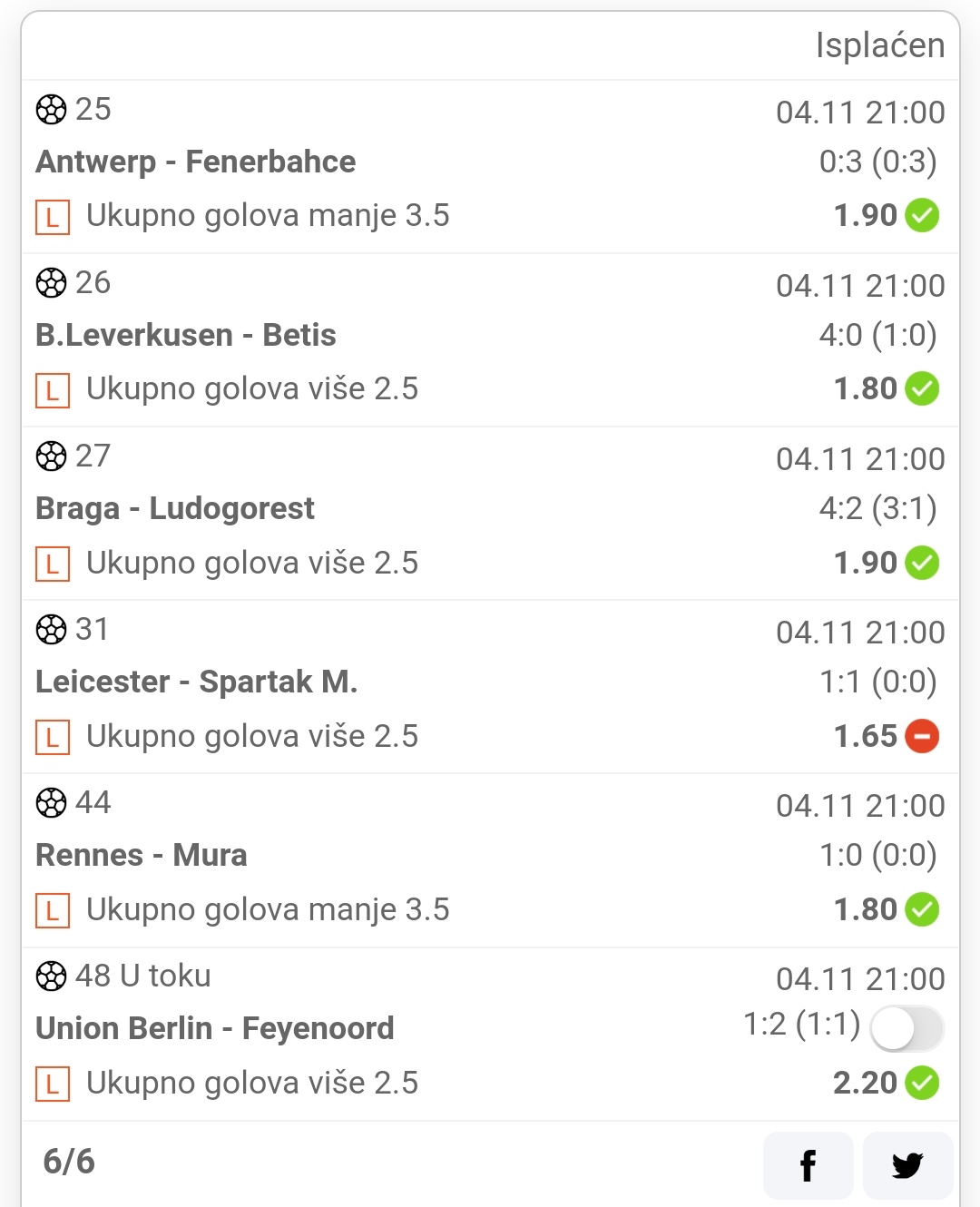The image size is (980, 1207).
Task: Click the 6/6 ticket result counter
Action: pyautogui.click(x=69, y=1162)
